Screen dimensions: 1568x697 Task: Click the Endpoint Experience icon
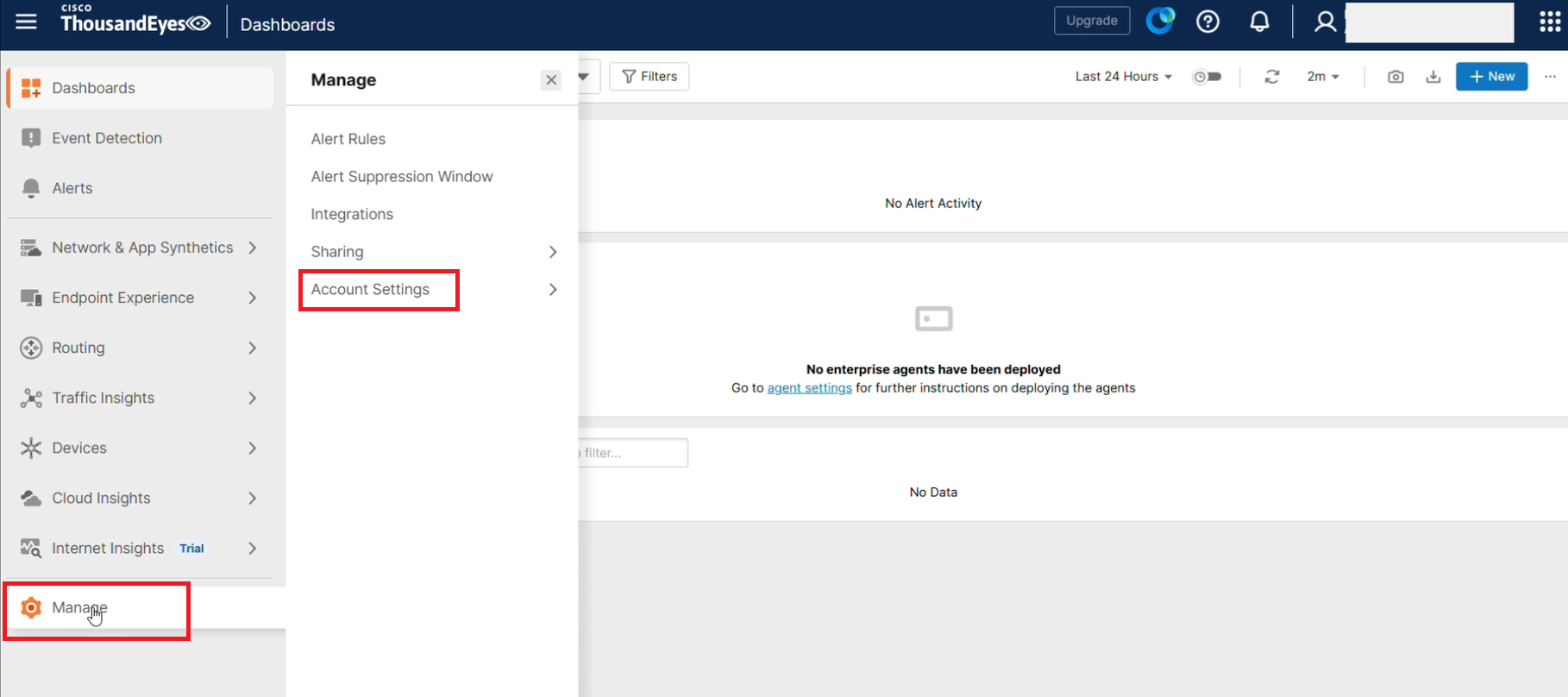(x=31, y=298)
